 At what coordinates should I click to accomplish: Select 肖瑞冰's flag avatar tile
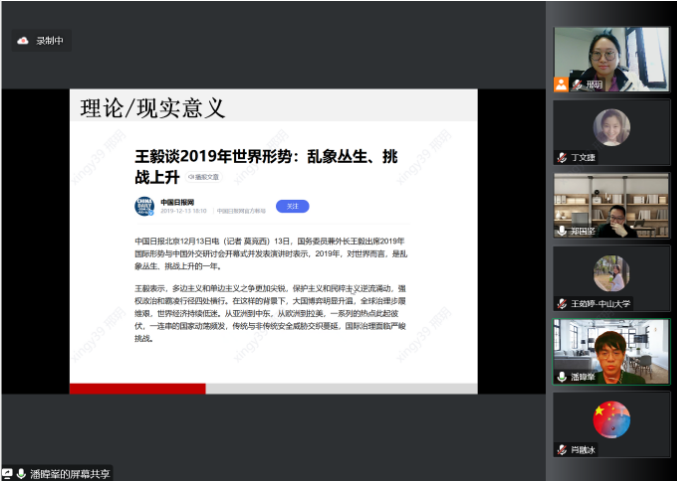click(611, 420)
